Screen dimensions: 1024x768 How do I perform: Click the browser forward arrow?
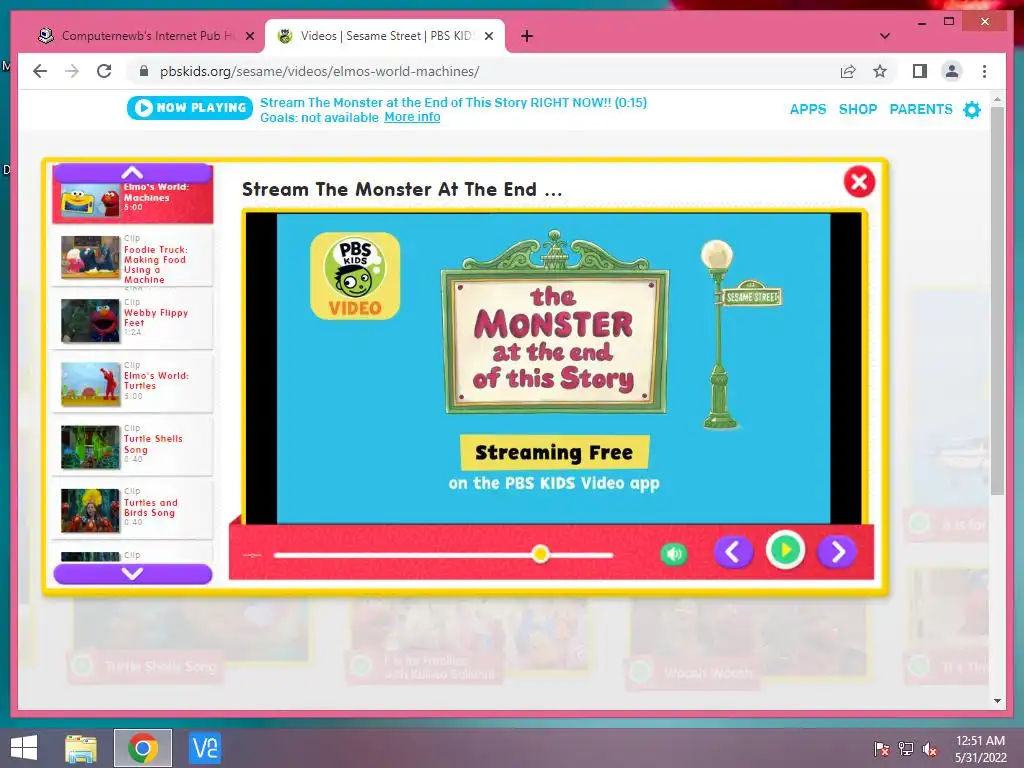coord(72,71)
